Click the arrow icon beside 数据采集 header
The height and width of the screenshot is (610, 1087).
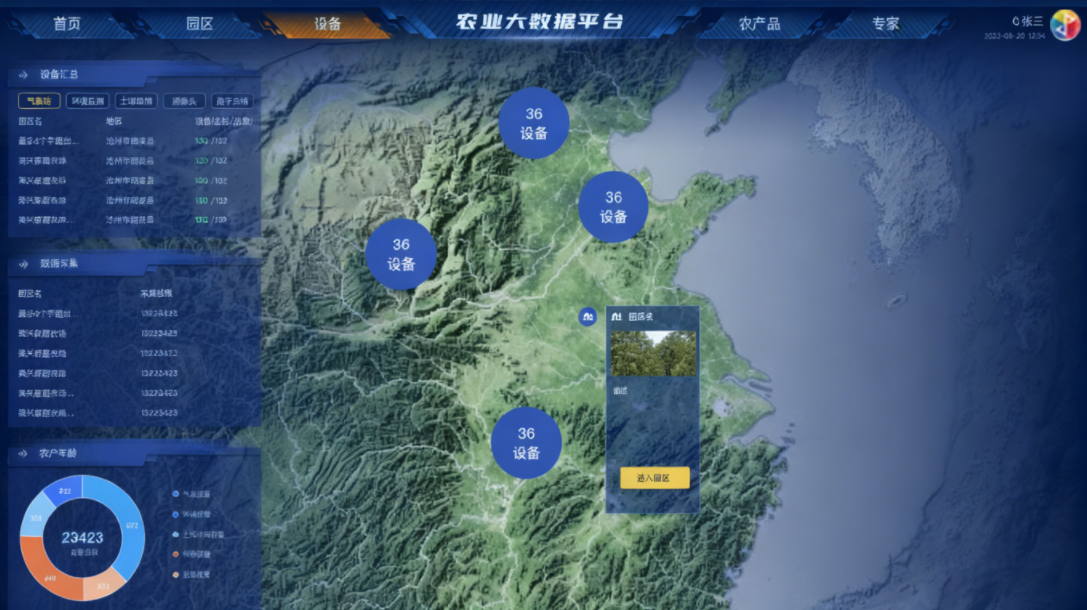tap(22, 264)
